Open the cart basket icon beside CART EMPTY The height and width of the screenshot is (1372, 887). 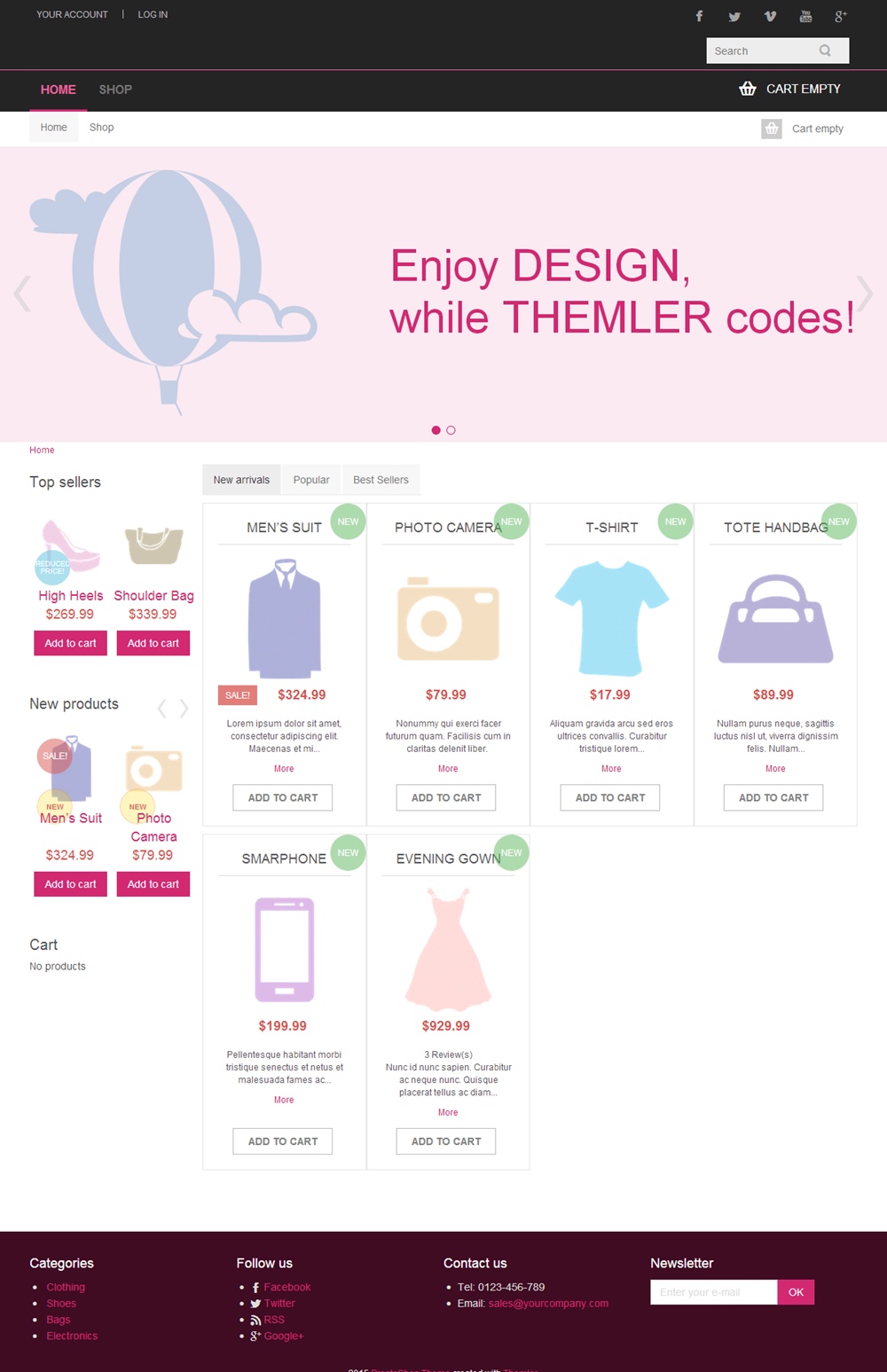pyautogui.click(x=748, y=89)
